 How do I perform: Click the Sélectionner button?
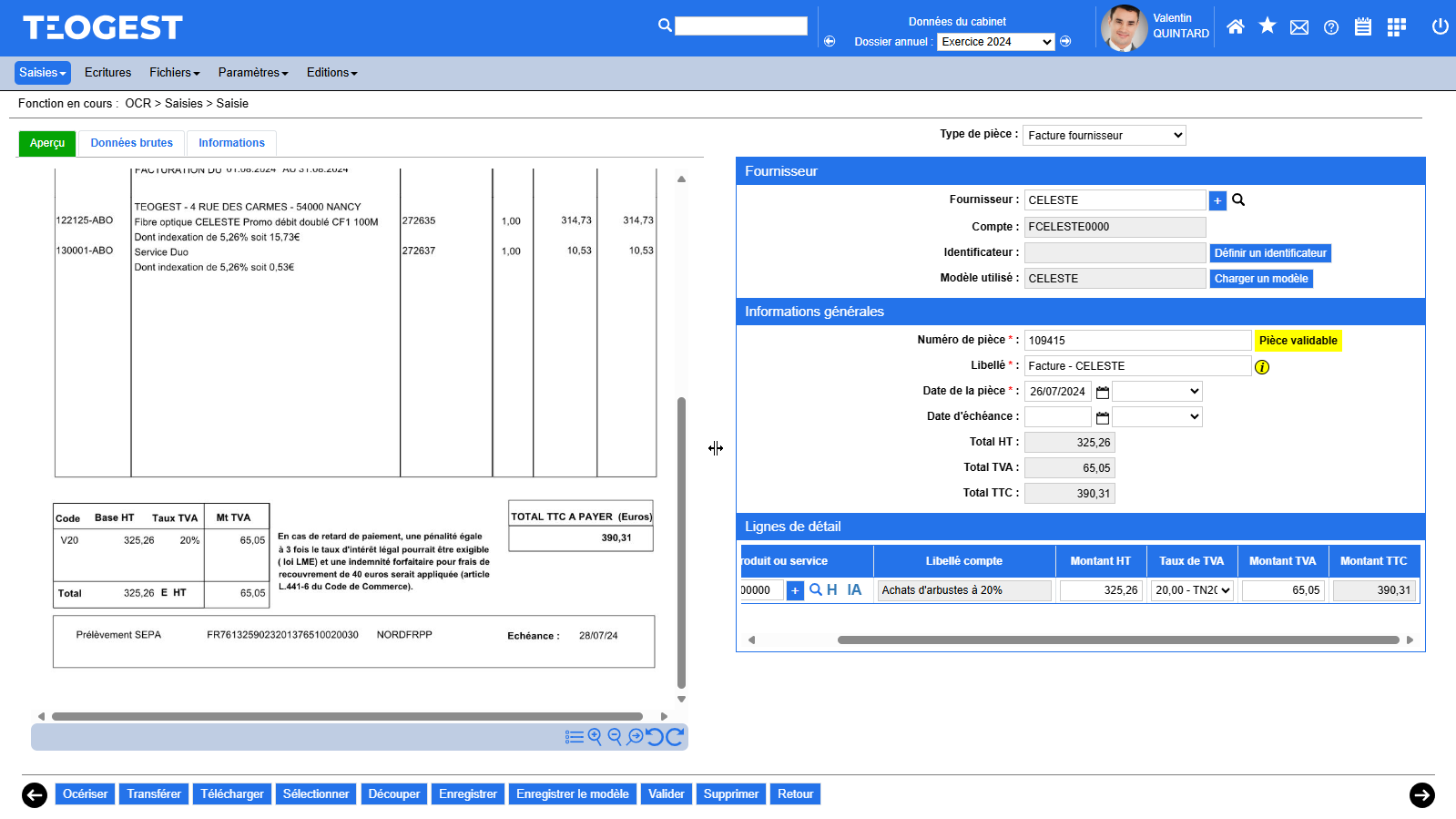(316, 794)
